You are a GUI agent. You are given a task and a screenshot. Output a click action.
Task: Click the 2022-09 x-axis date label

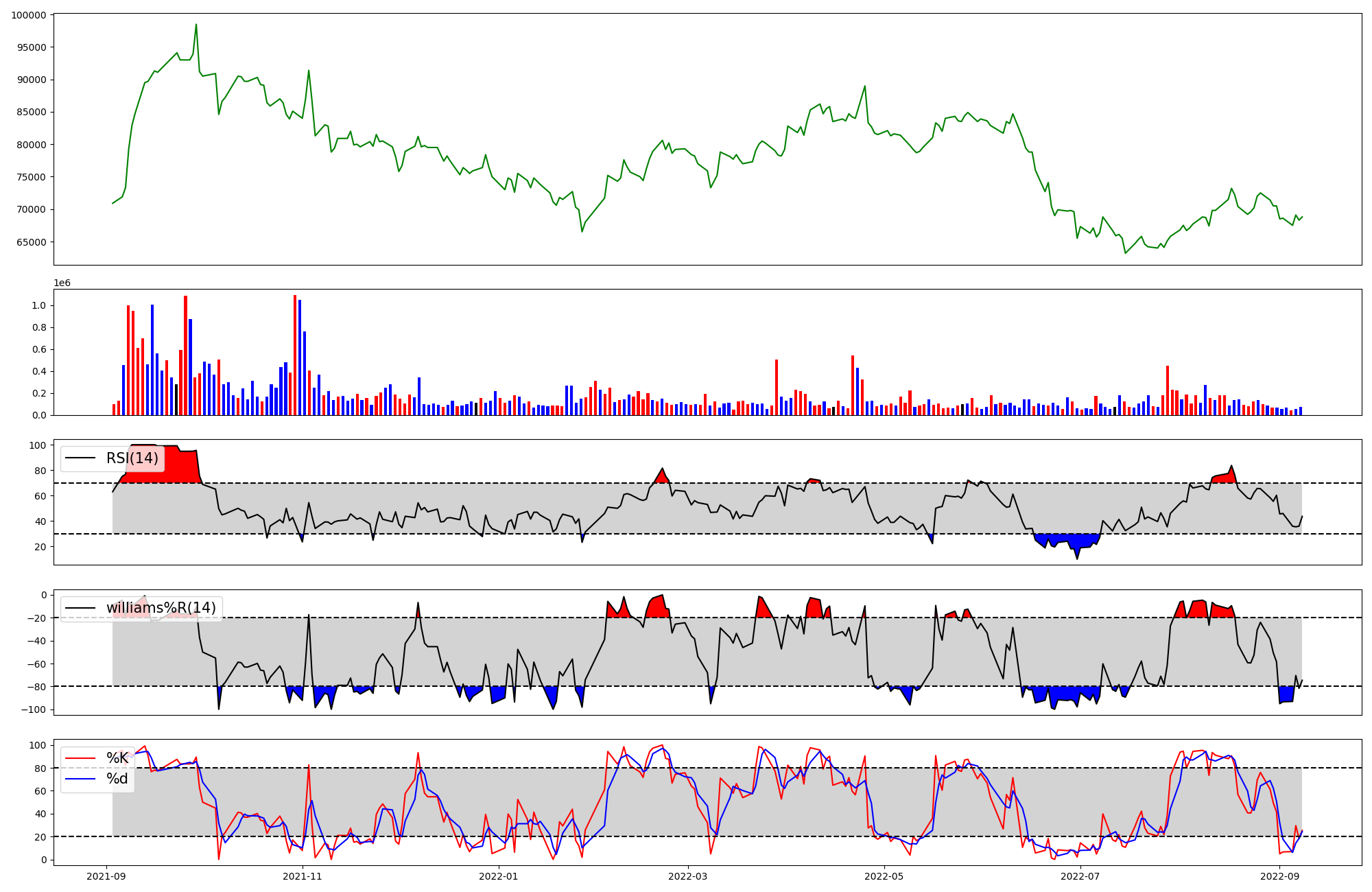tap(1279, 876)
